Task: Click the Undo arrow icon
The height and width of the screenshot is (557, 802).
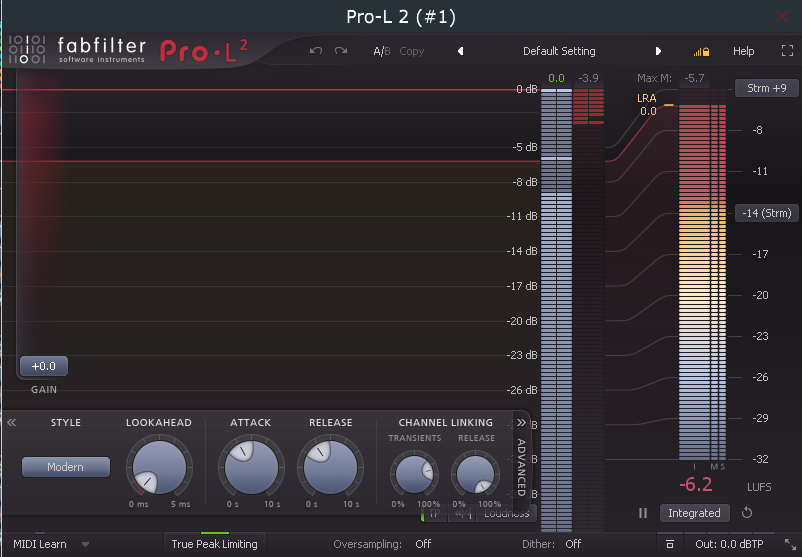Action: pos(316,51)
